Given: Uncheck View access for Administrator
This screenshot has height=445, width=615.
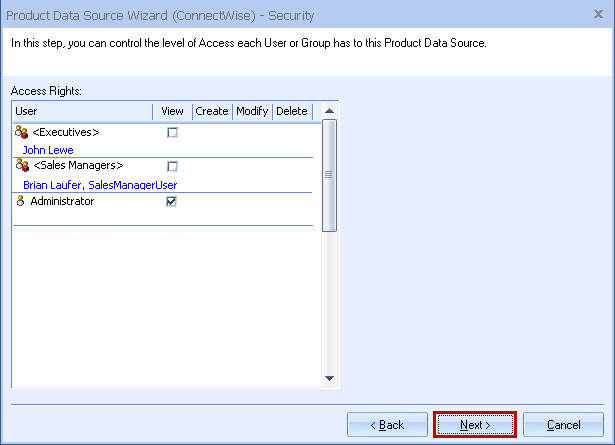Looking at the screenshot, I should point(172,201).
